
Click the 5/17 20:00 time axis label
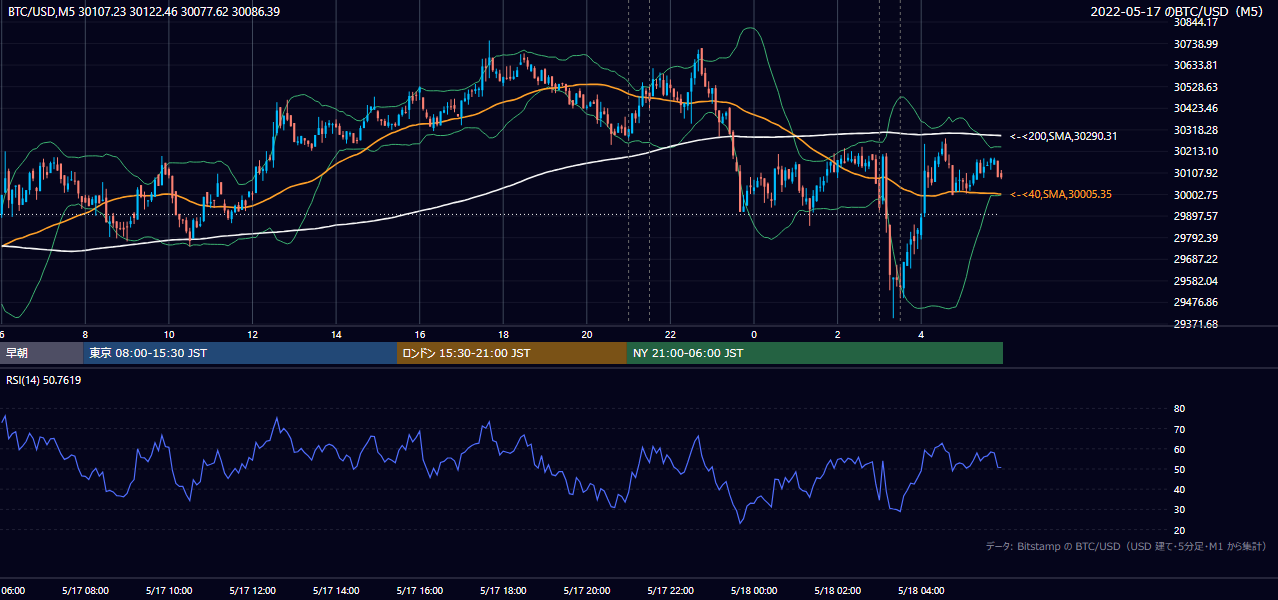pos(587,591)
